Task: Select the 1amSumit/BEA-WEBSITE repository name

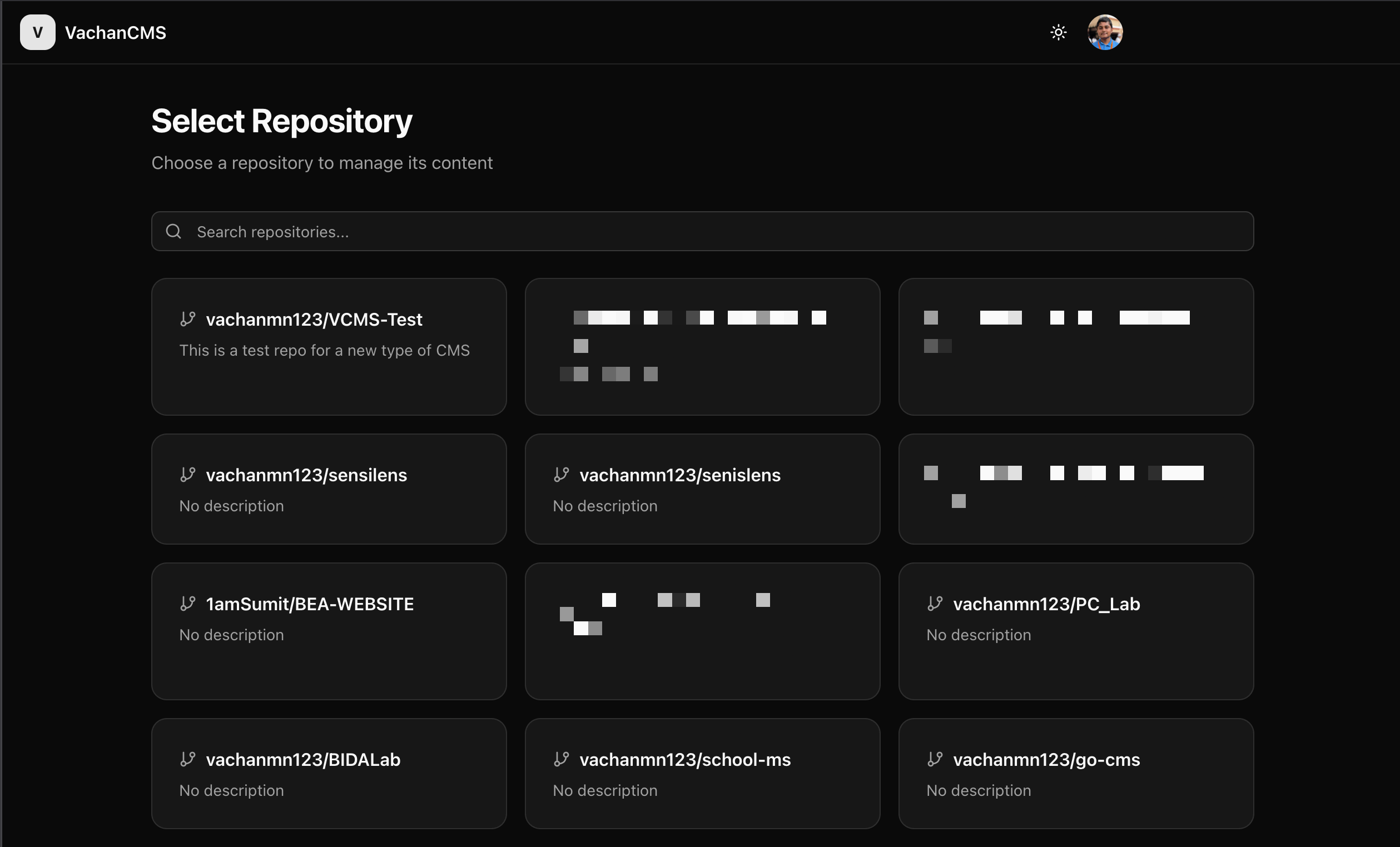Action: (x=310, y=605)
